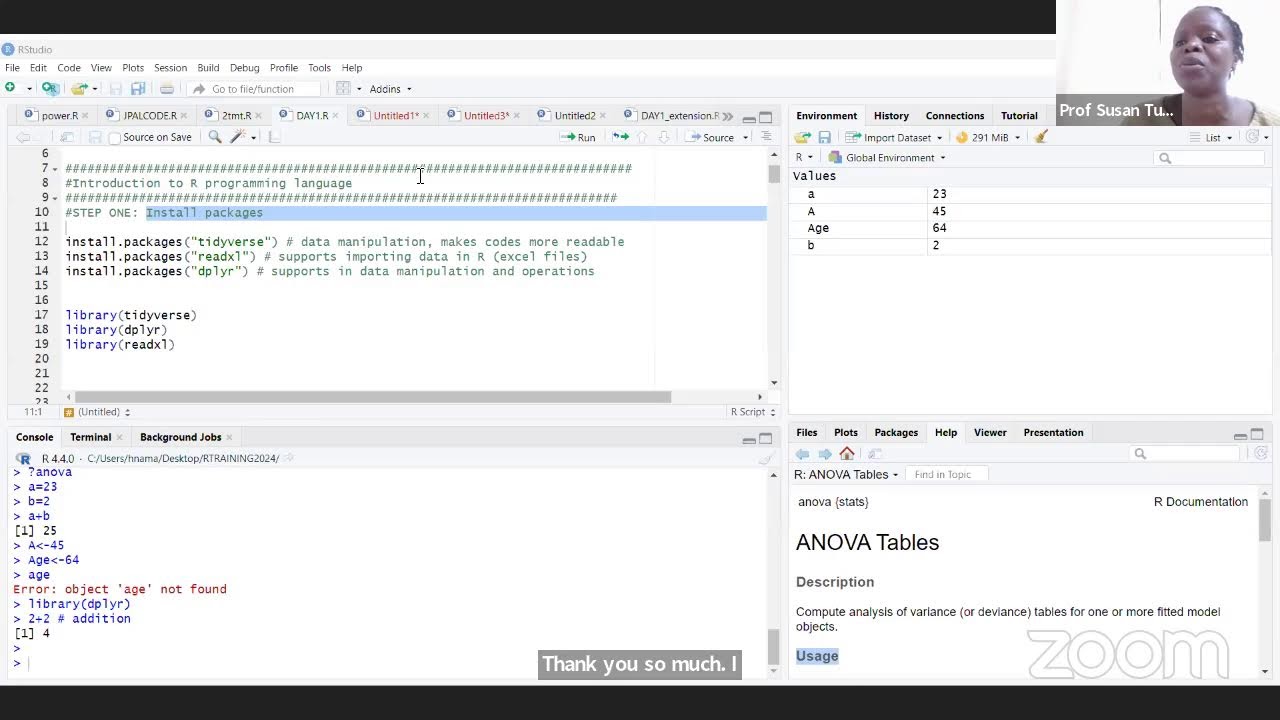Close the Untitled1 tab
This screenshot has height=720, width=1280.
point(426,116)
